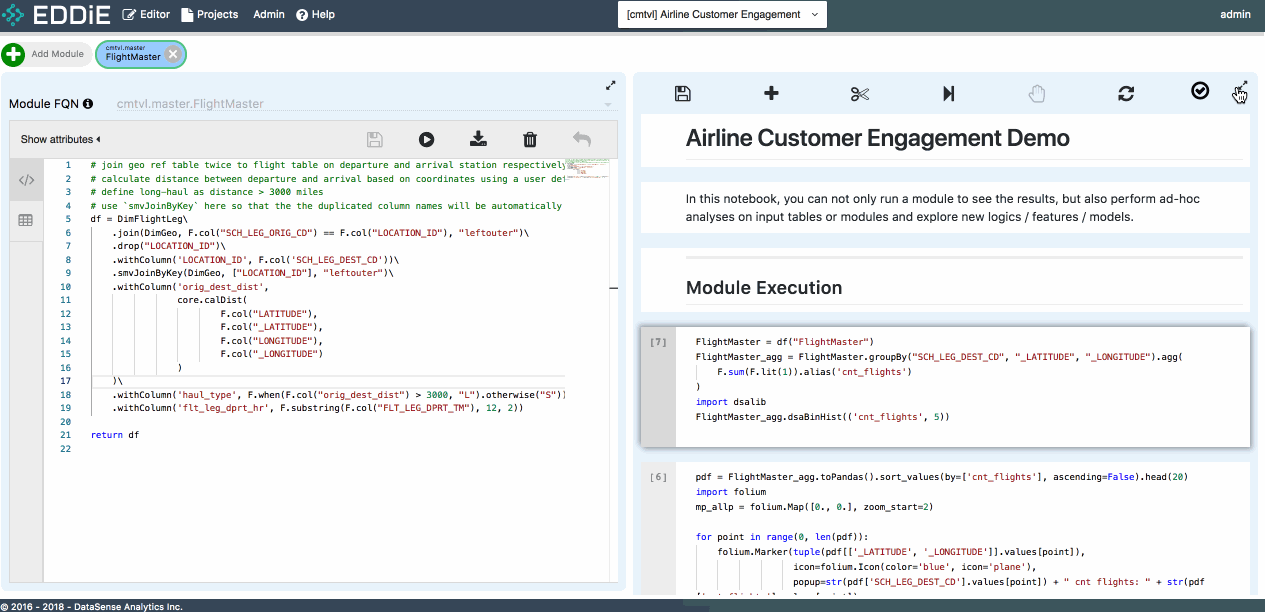Expand the code editor panel to fullscreen
The height and width of the screenshot is (612, 1265).
click(x=611, y=86)
